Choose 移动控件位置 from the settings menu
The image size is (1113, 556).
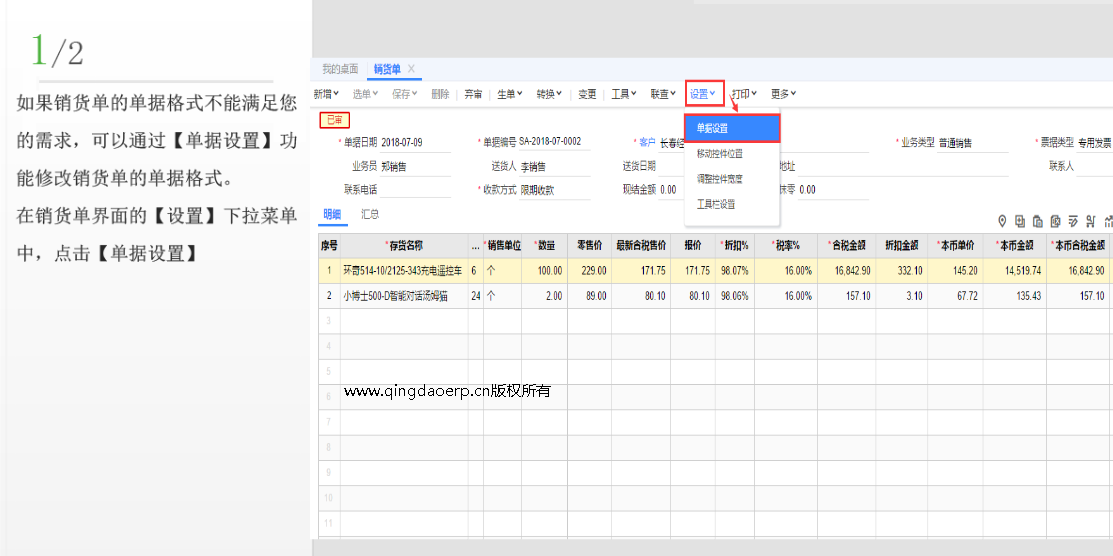720,154
